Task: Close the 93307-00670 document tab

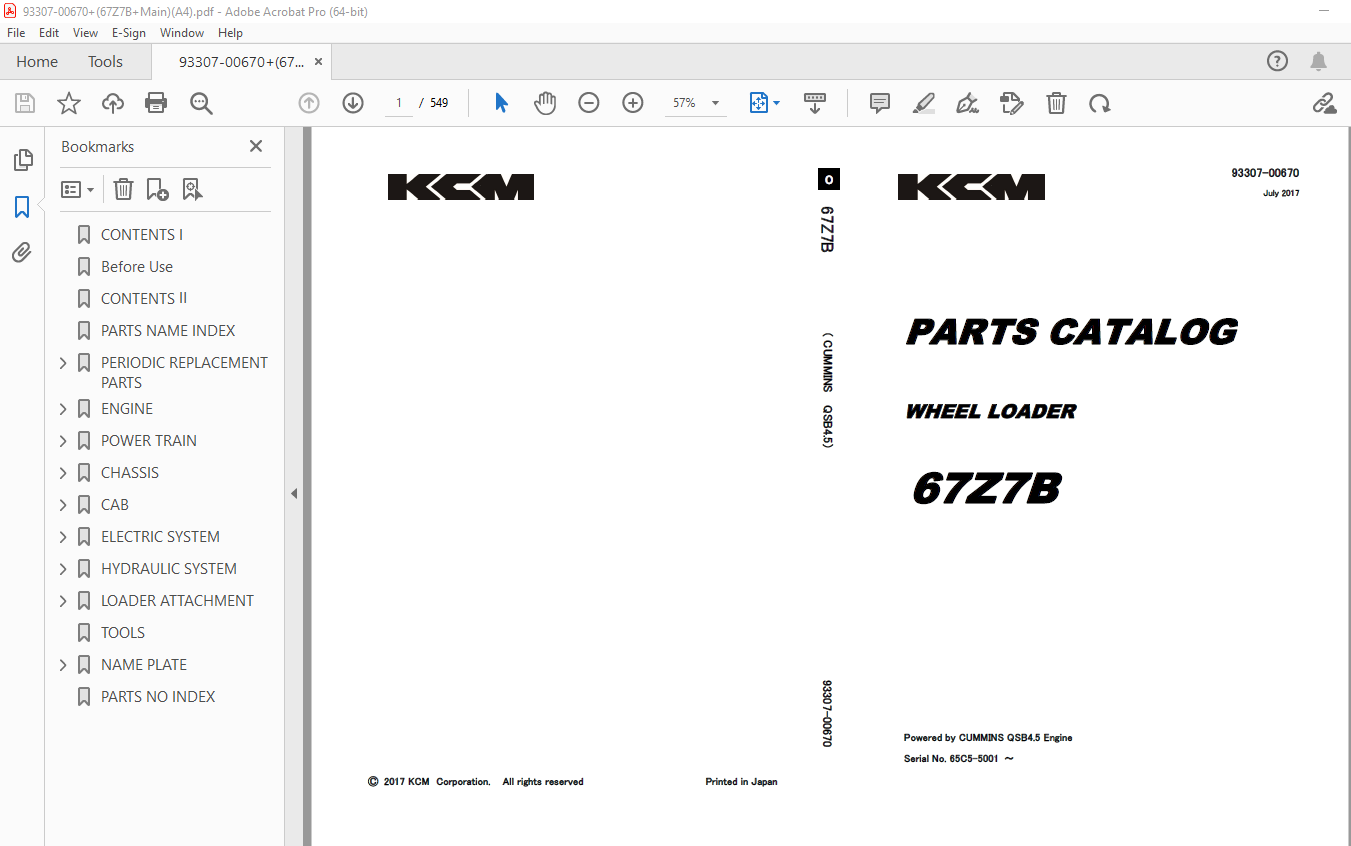Action: click(x=318, y=61)
